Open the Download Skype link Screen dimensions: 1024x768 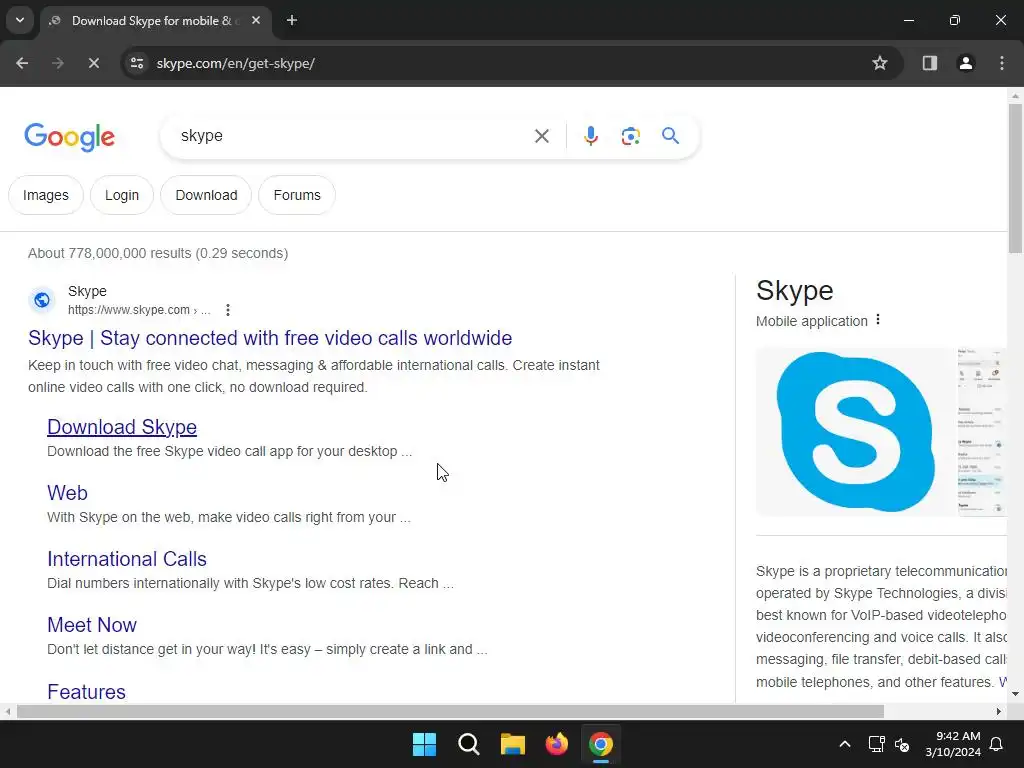tap(122, 427)
